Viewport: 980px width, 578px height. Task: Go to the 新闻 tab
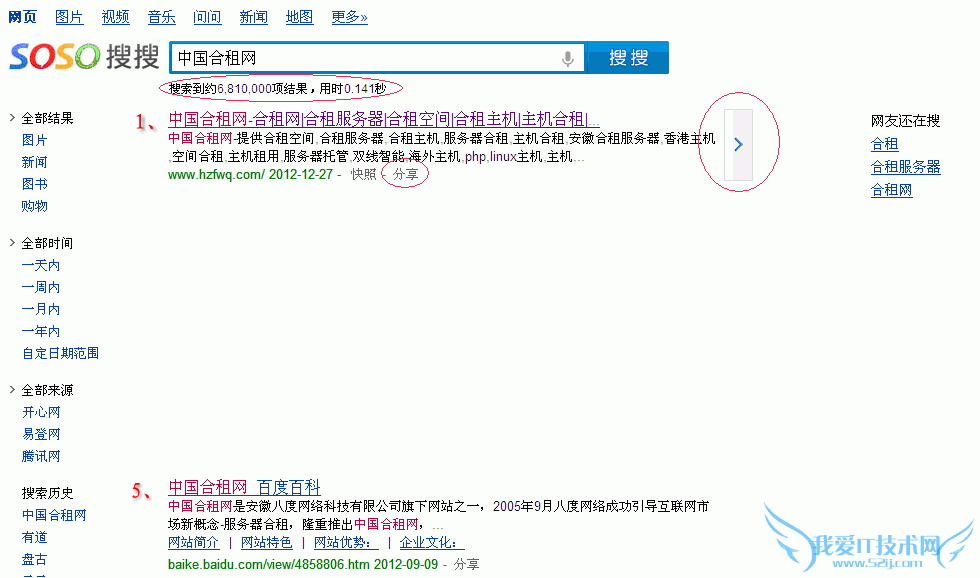click(x=253, y=17)
